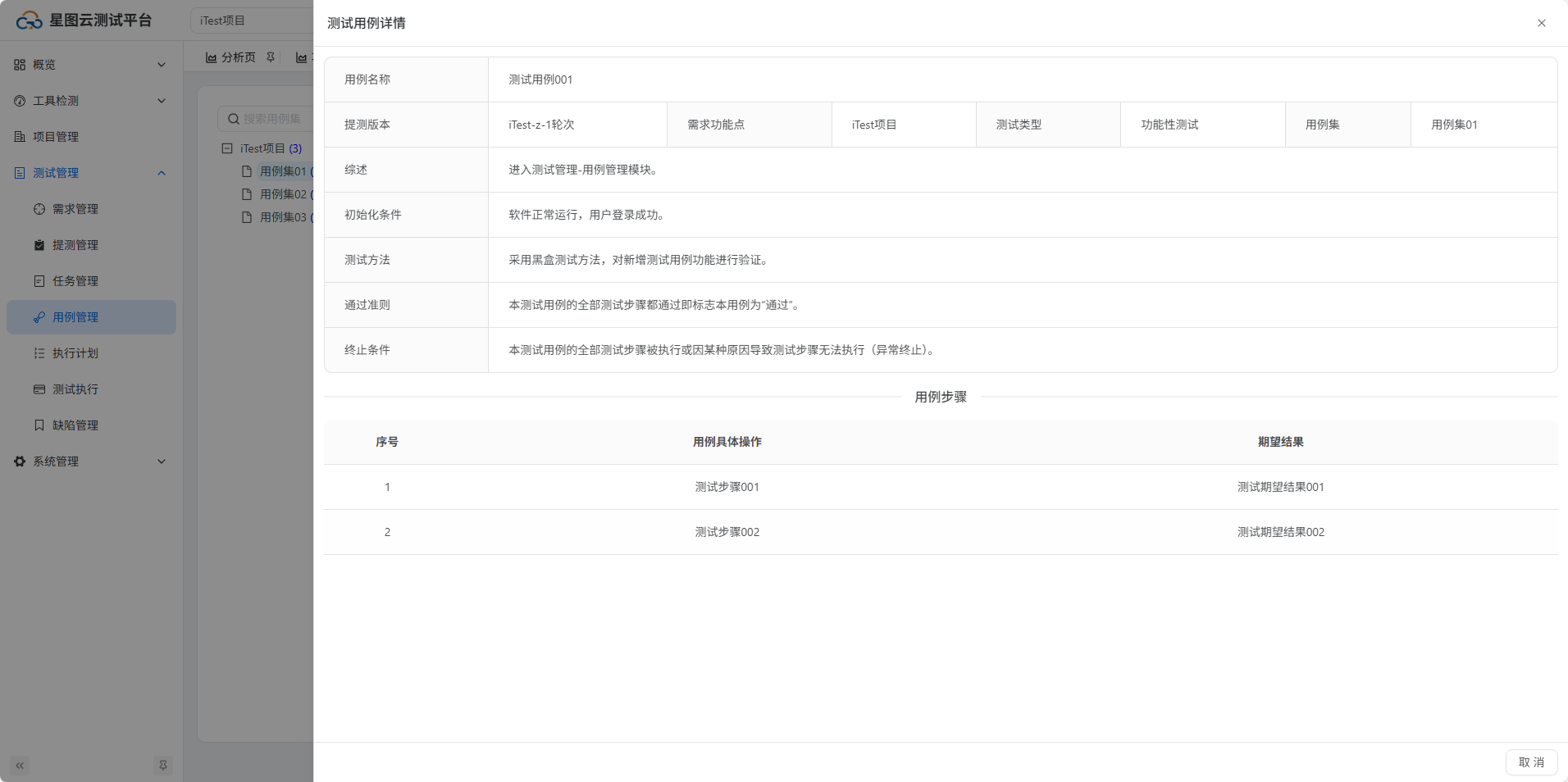Collapse sidebar with double-chevron icon
Viewport: 1568px width, 782px height.
pos(20,766)
